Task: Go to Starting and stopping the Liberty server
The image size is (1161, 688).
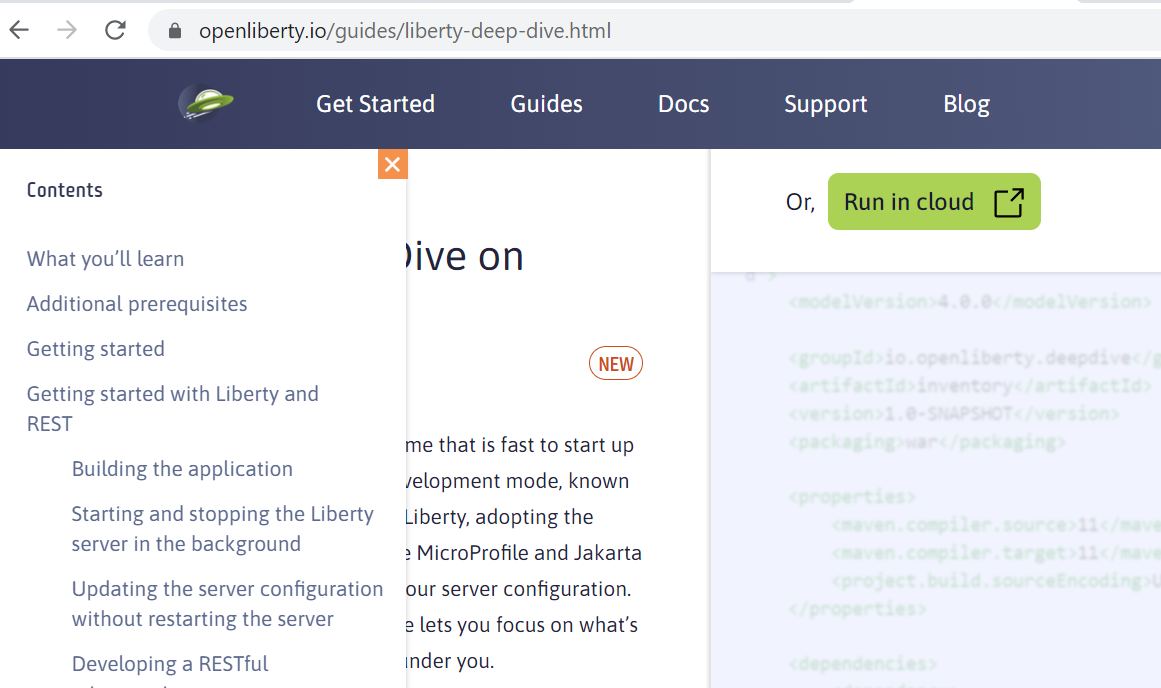Action: tap(222, 529)
